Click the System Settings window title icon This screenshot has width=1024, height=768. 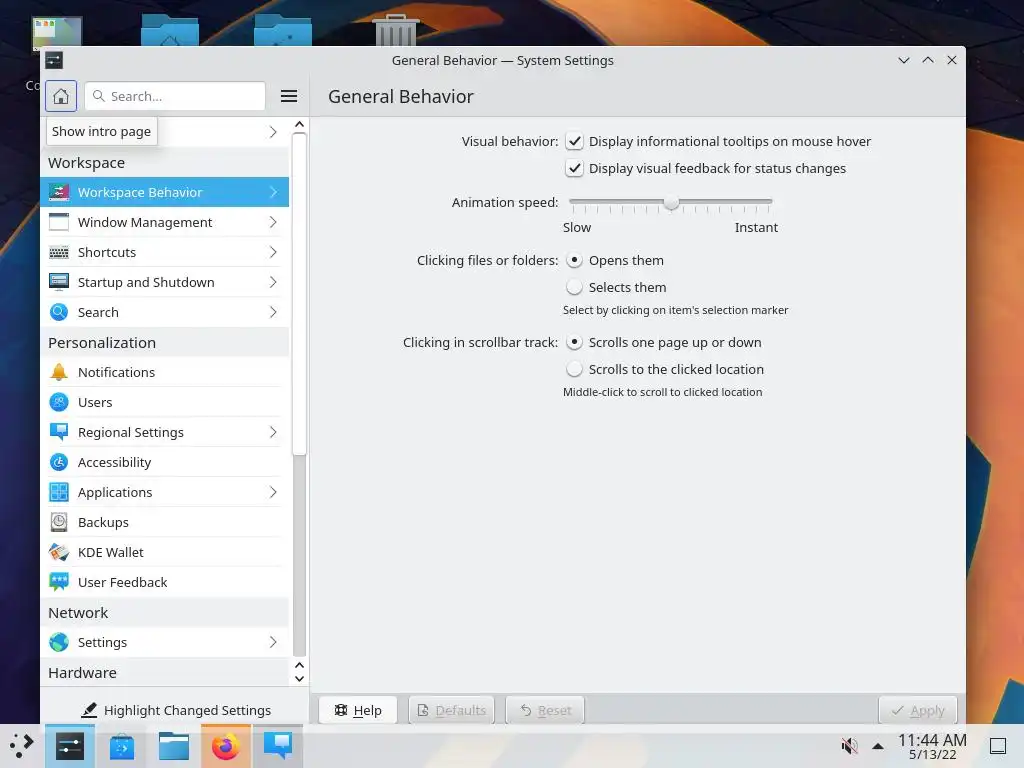pos(54,61)
